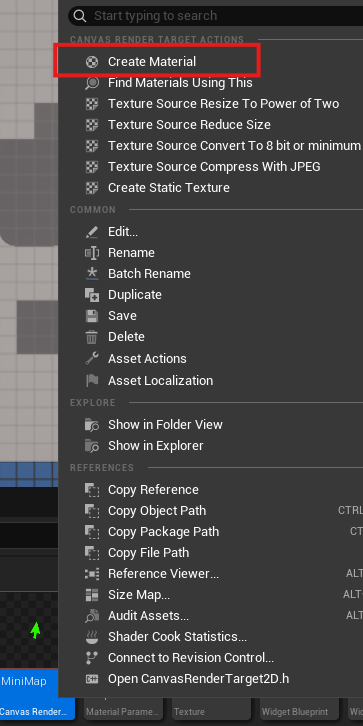This screenshot has height=726, width=363.
Task: Select the Texture asset tile
Action: (x=211, y=708)
